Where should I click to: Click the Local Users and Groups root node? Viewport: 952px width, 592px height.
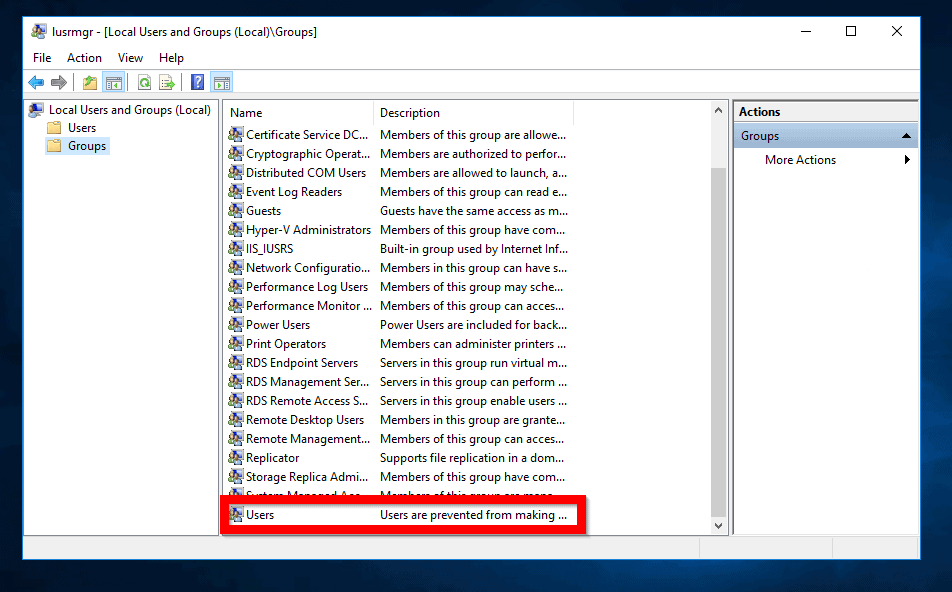(129, 110)
